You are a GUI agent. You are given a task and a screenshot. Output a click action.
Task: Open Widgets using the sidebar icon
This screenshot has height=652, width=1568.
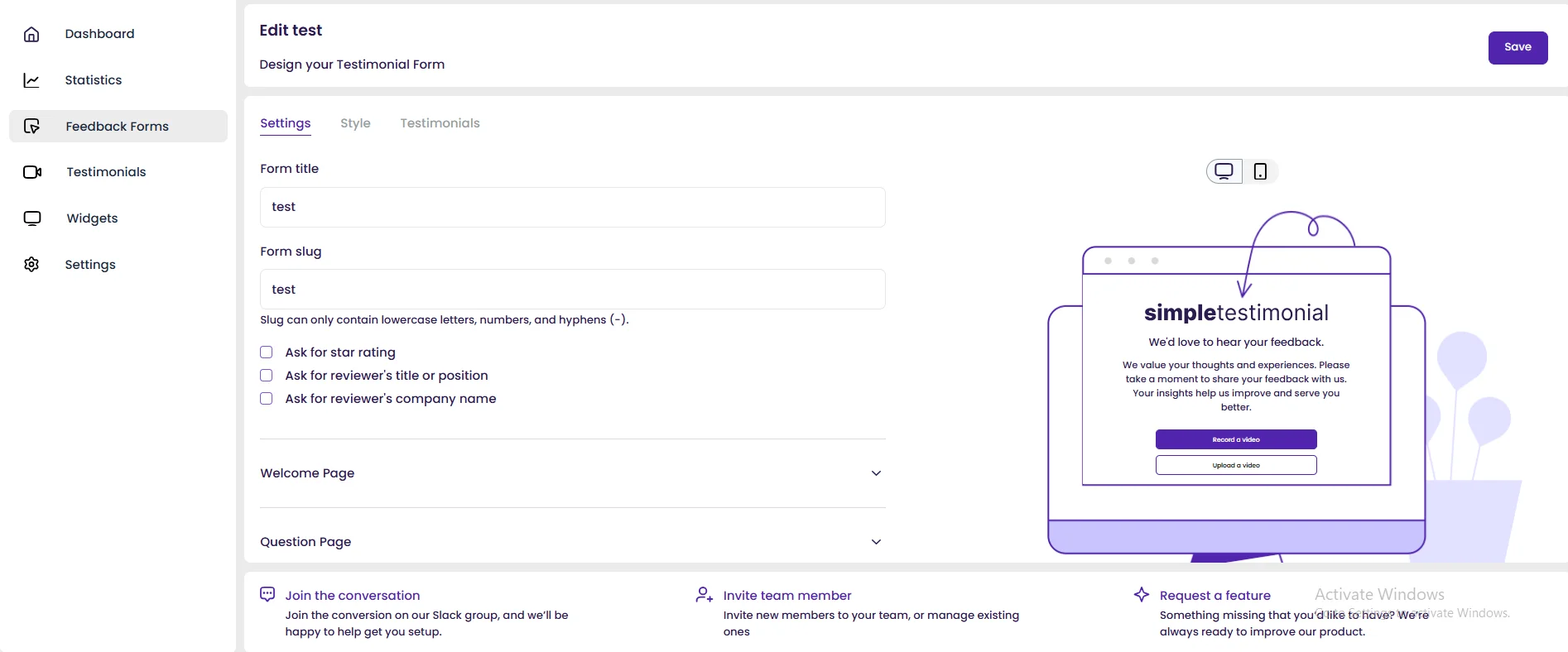[x=32, y=218]
